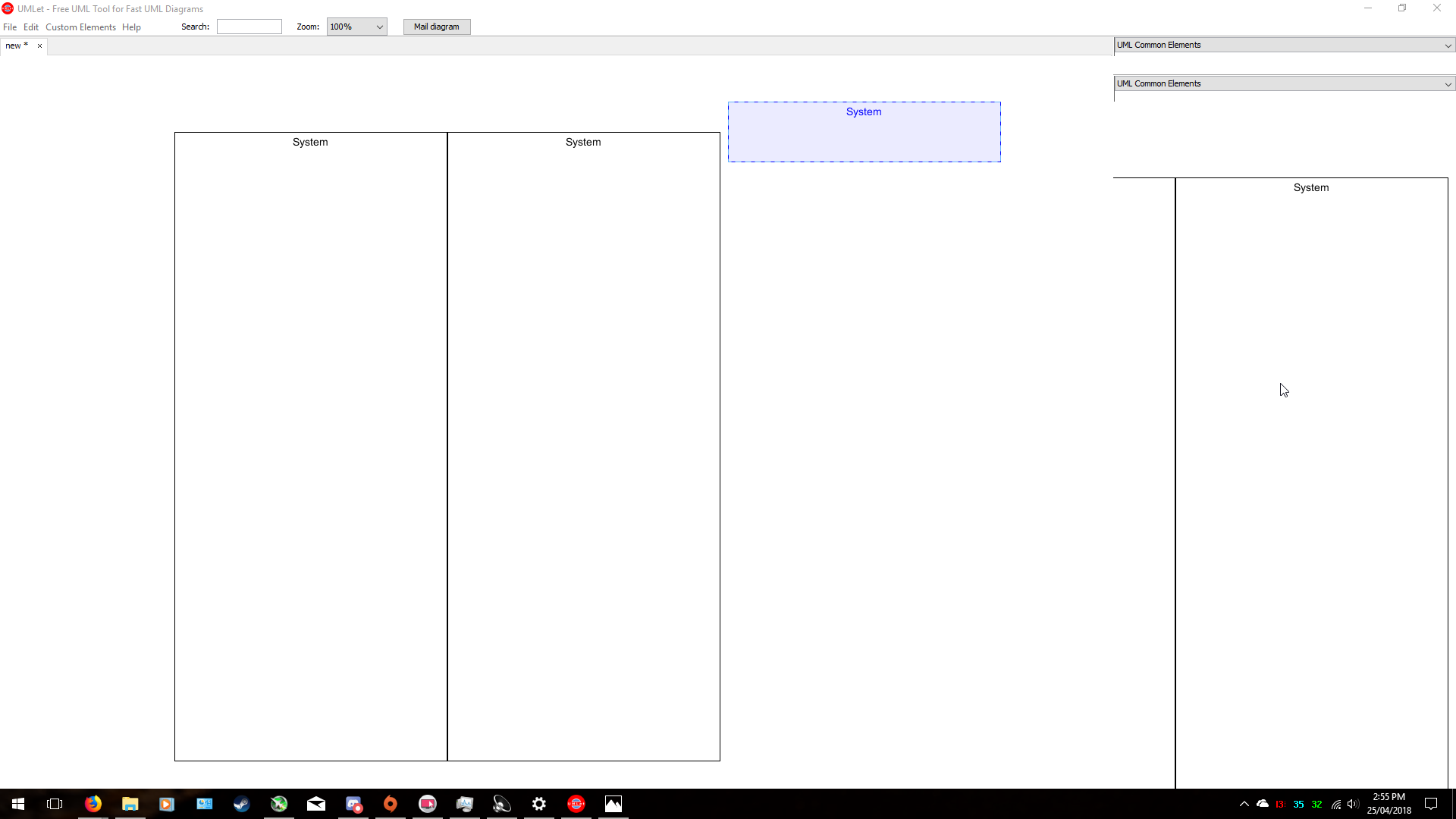This screenshot has height=819, width=1456.
Task: Open the Mail app in the taskbar
Action: pos(316,804)
